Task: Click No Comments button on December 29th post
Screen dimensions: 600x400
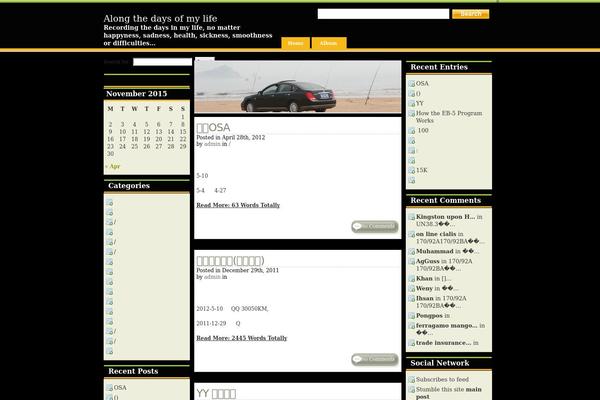Action: pyautogui.click(x=375, y=359)
